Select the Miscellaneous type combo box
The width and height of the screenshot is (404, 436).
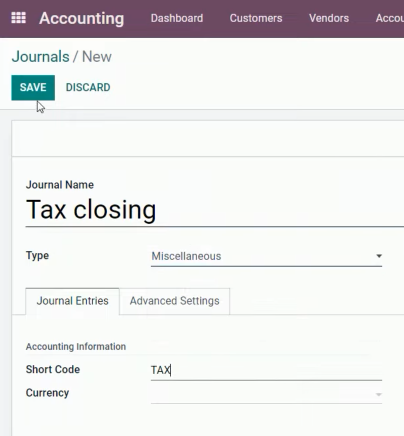pyautogui.click(x=266, y=256)
